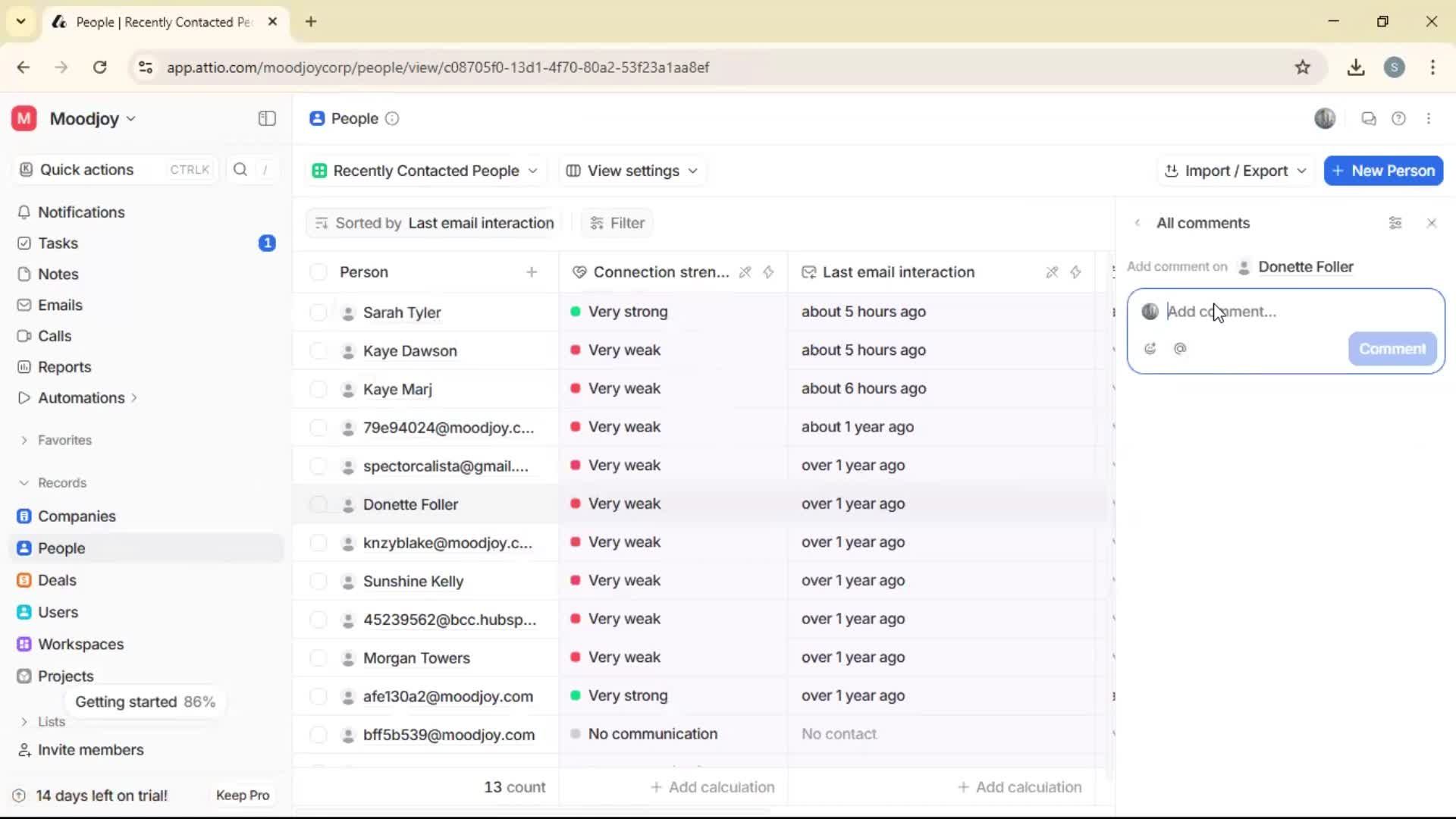Select the Donette Foller row checkbox
Screen dimensions: 1456x819
pos(318,504)
